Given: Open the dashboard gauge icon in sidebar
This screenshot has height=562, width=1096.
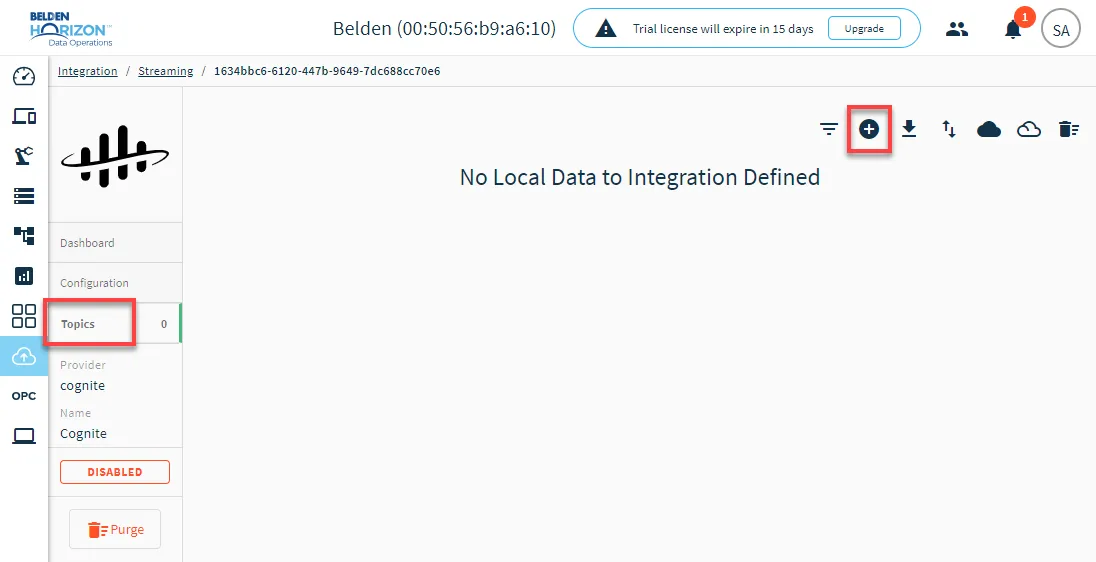Looking at the screenshot, I should tap(24, 76).
